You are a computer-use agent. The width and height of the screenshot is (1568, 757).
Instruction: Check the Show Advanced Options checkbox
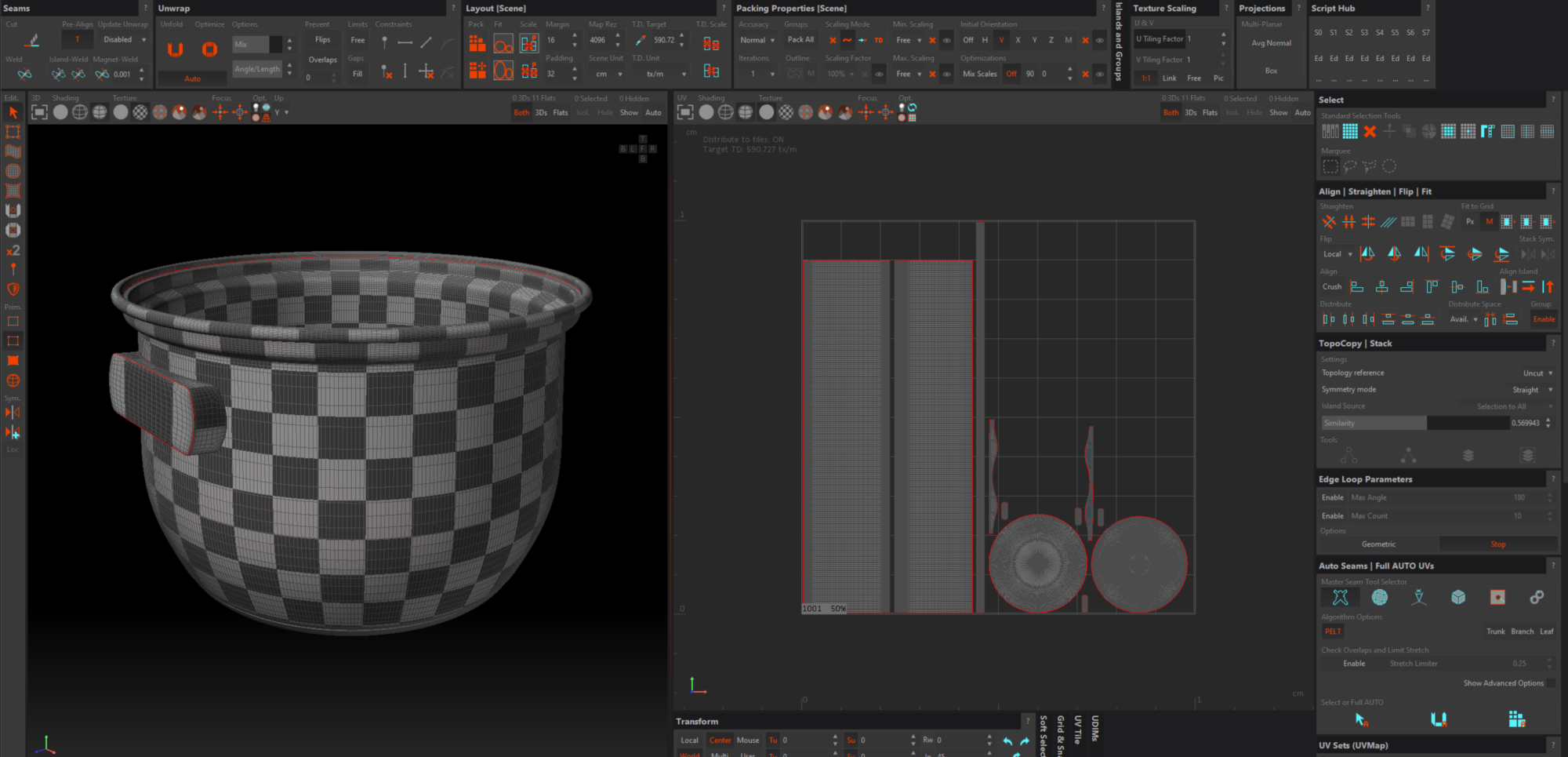point(1550,683)
